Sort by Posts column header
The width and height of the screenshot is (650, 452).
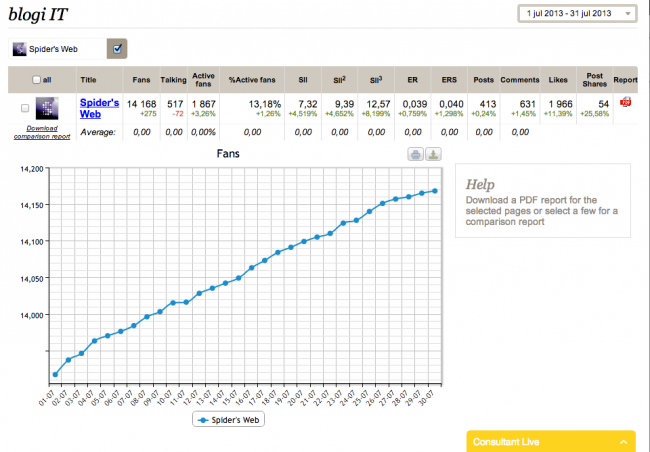[483, 80]
